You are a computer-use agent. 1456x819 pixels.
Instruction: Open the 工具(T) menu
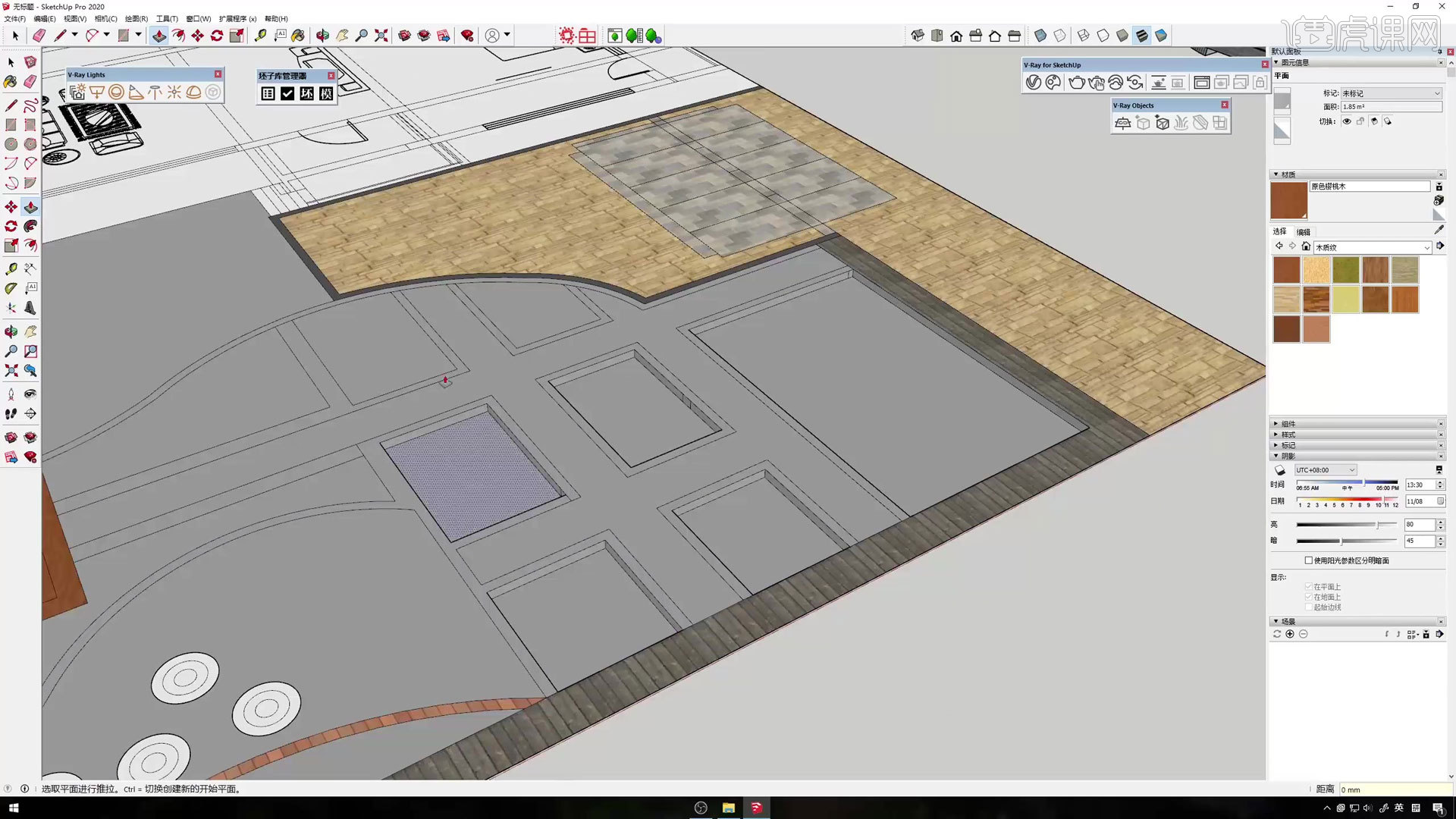pyautogui.click(x=167, y=19)
